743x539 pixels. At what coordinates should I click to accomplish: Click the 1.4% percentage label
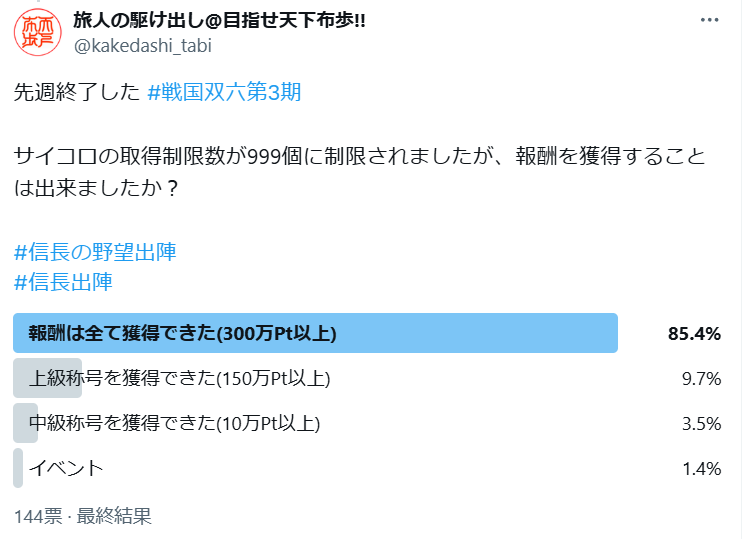pos(701,468)
